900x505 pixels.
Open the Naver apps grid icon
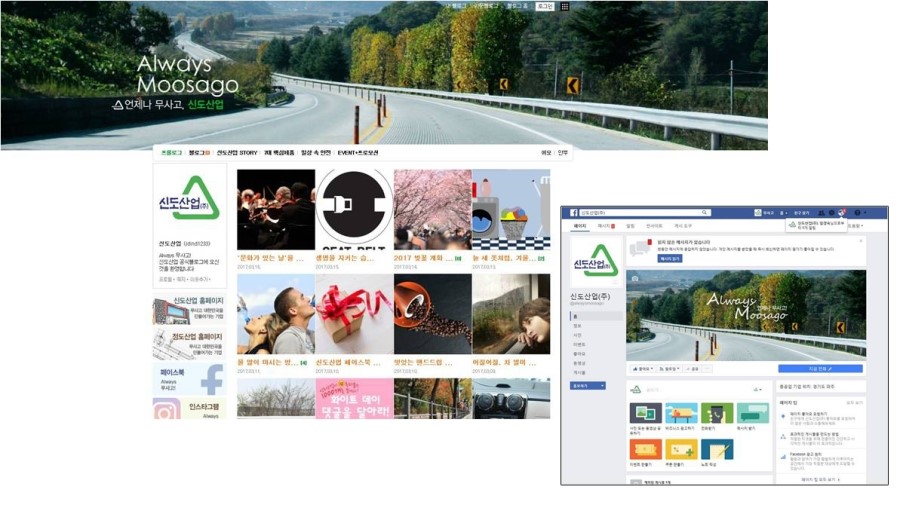pyautogui.click(x=565, y=6)
